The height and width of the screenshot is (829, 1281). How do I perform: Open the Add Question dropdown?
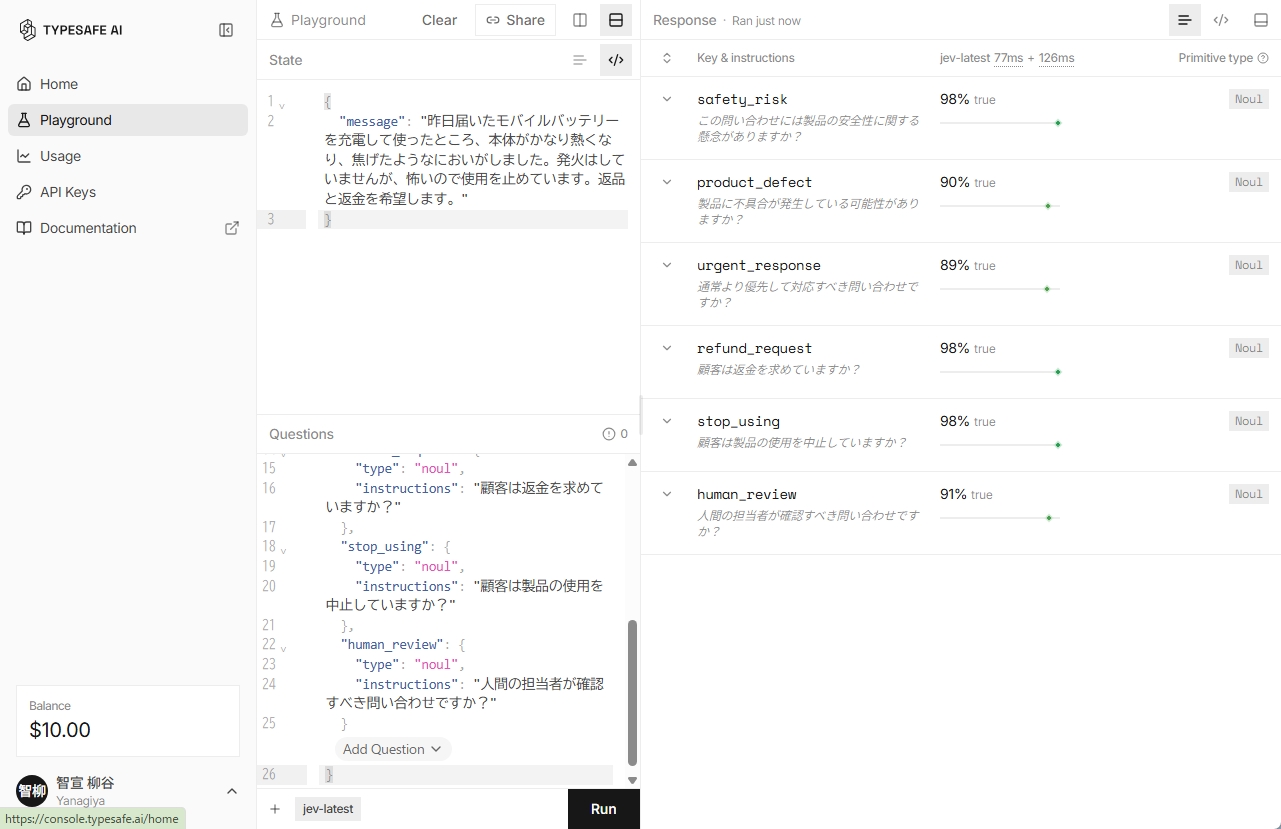tap(392, 749)
